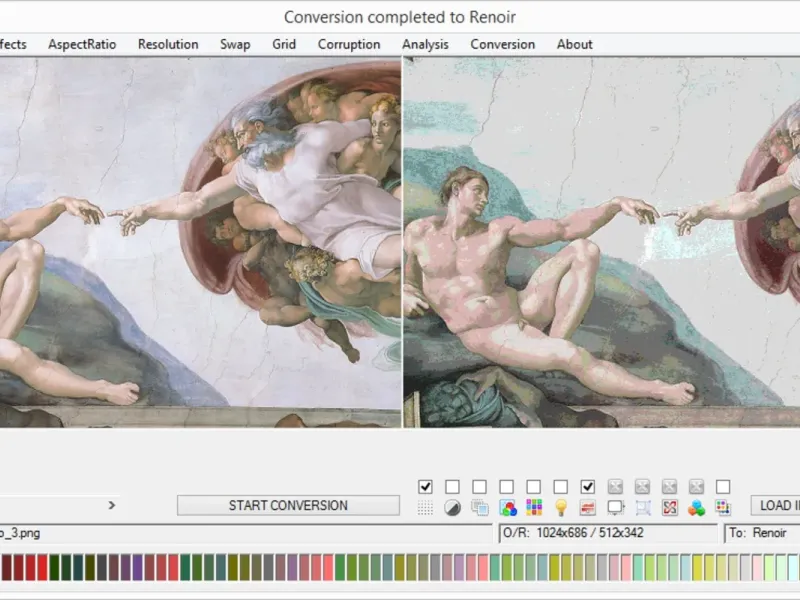Screen dimensions: 800x600
Task: Click the yellow lightbulb icon
Action: [561, 508]
